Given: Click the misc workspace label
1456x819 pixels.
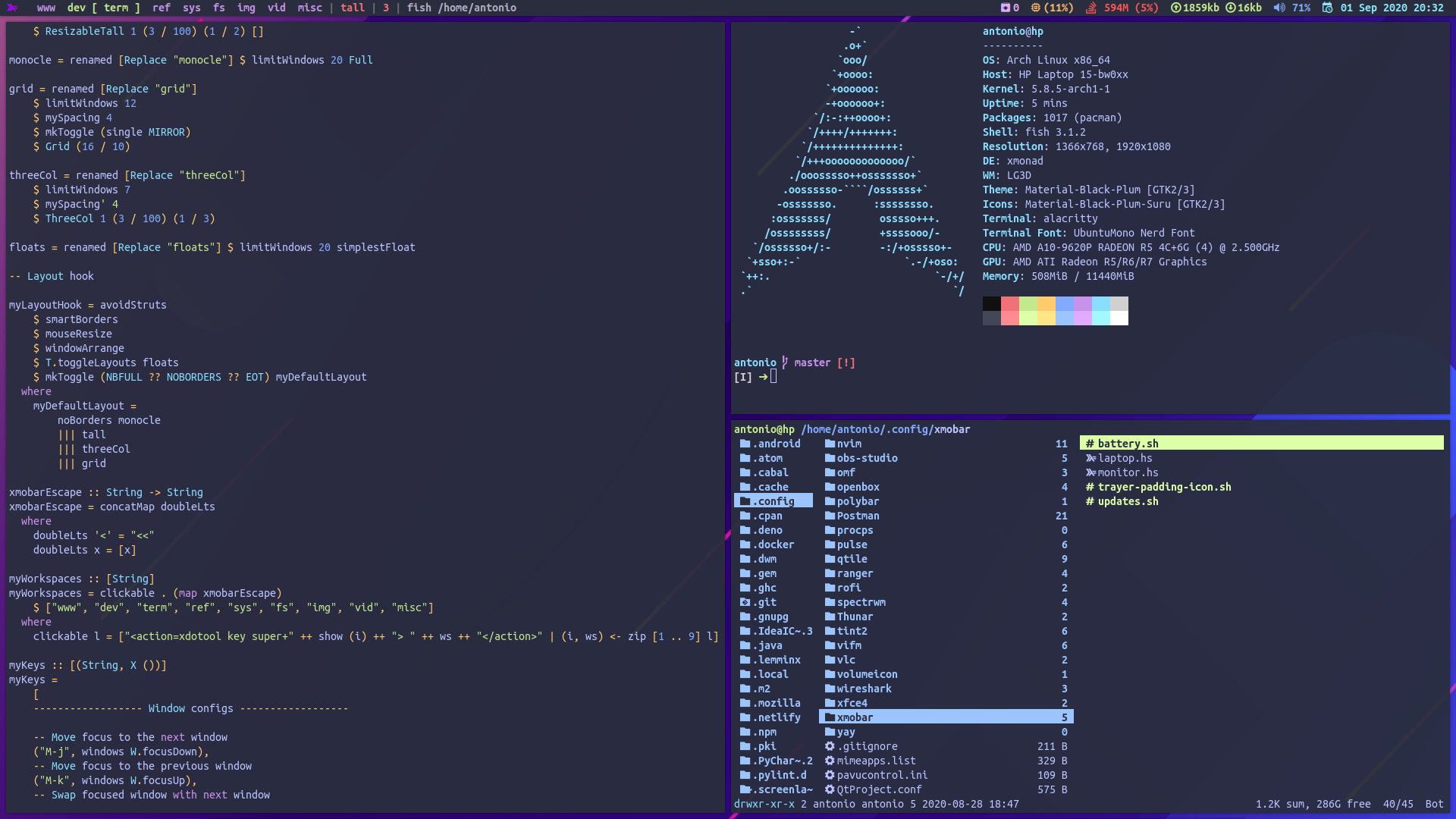Looking at the screenshot, I should point(309,8).
